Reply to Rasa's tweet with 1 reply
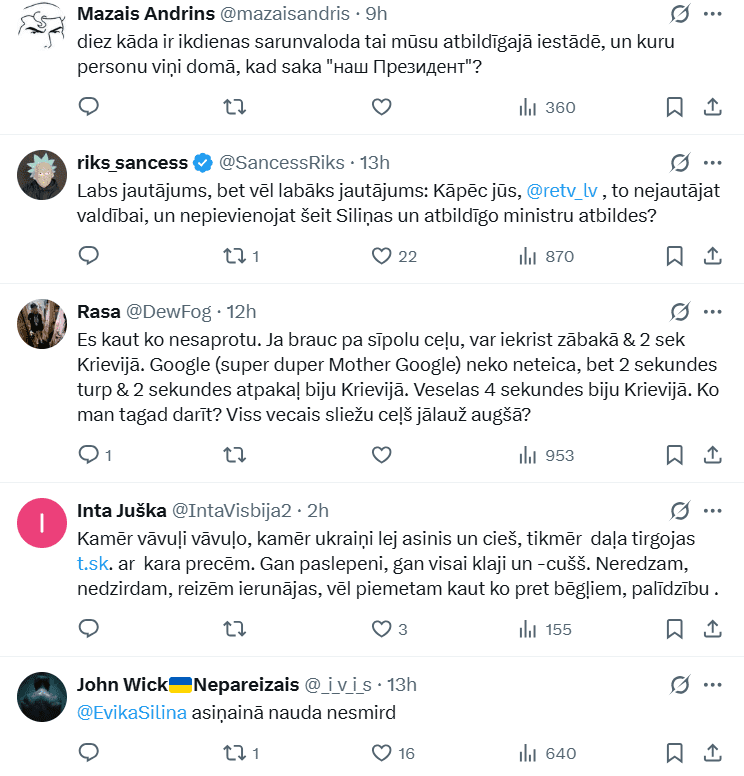The width and height of the screenshot is (744, 776). coord(89,455)
